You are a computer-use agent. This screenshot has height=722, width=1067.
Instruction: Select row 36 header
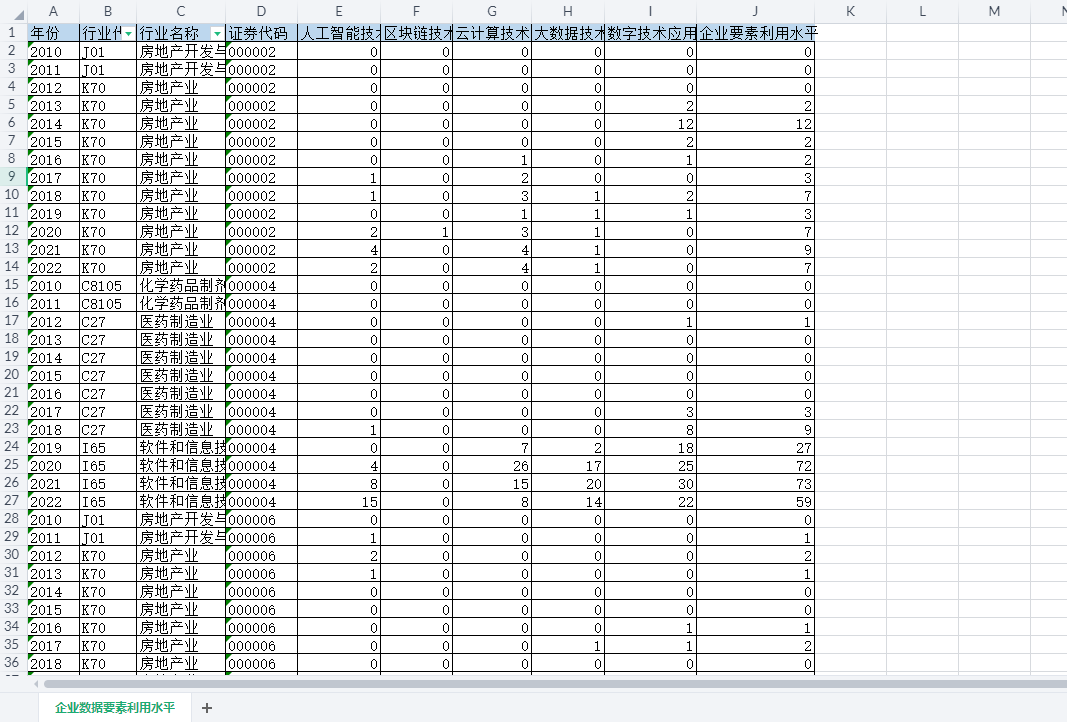12,663
